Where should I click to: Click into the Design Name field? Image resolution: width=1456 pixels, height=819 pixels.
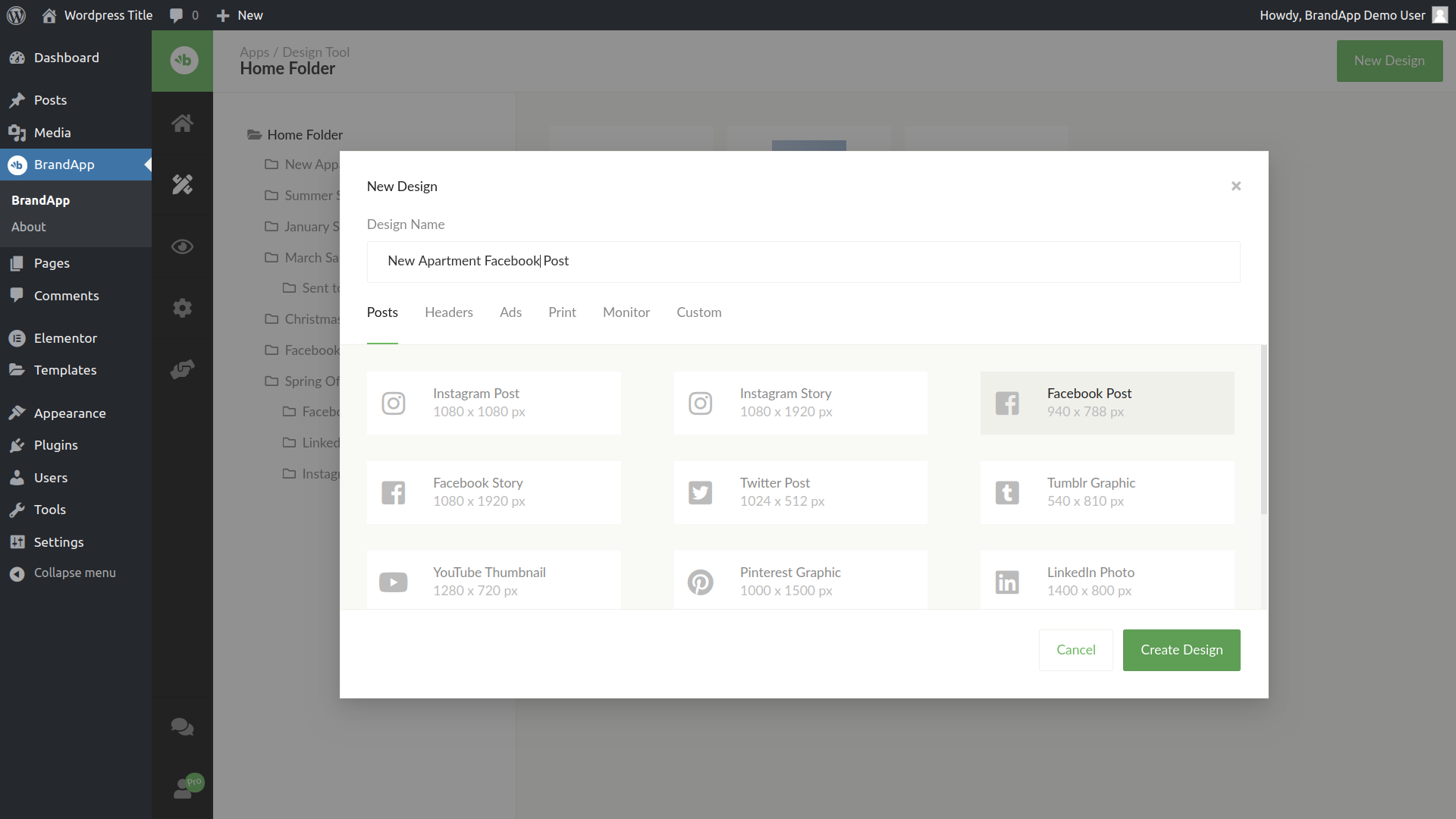pyautogui.click(x=803, y=262)
